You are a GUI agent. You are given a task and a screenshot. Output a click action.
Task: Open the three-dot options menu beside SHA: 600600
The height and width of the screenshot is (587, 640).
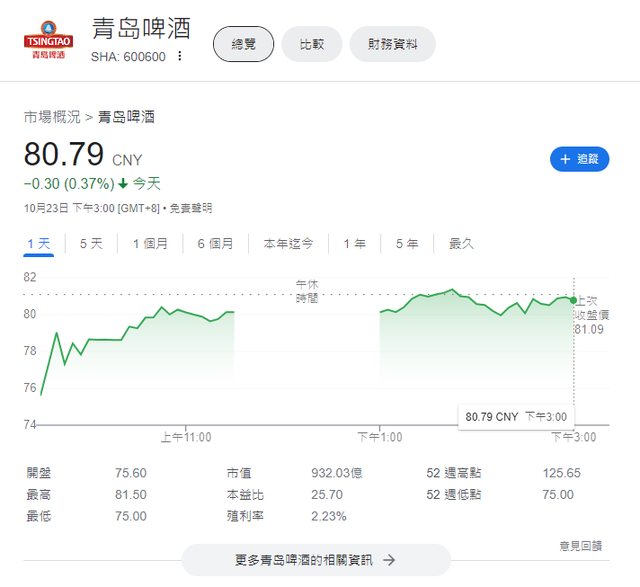tap(180, 56)
